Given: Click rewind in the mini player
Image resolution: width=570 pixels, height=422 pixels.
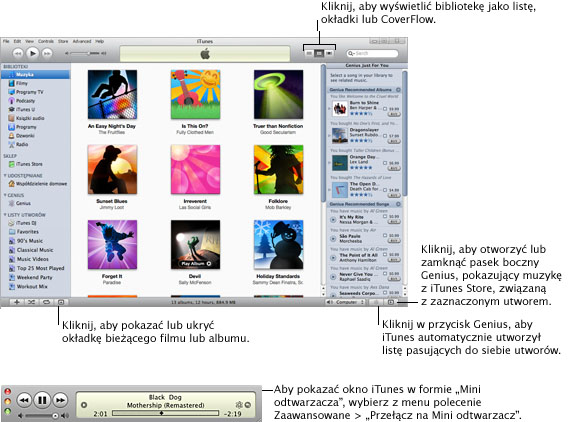Looking at the screenshot, I should coord(24,400).
